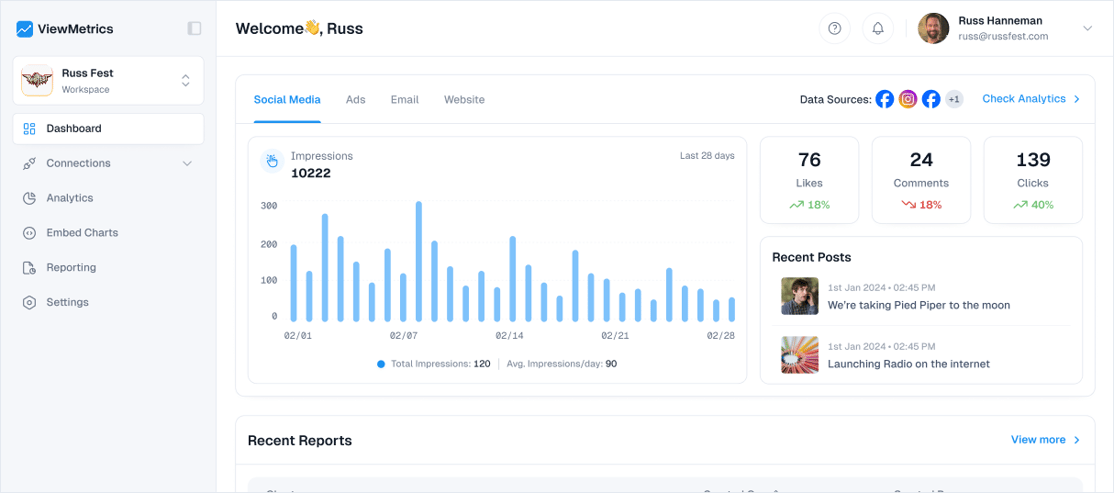
Task: Click the Avg. Impressions/day value
Action: tap(611, 364)
